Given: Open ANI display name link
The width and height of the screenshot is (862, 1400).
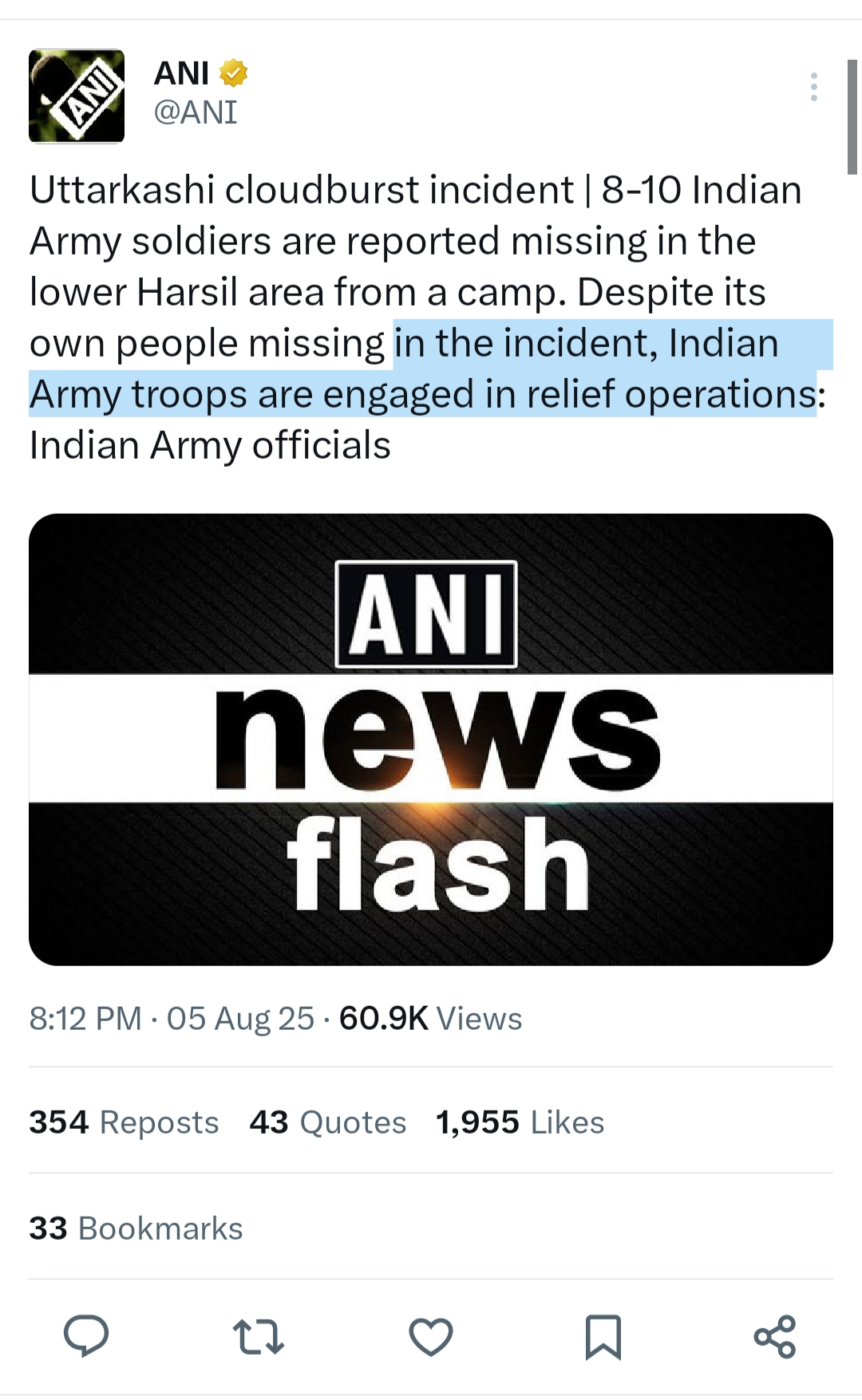Looking at the screenshot, I should [182, 73].
